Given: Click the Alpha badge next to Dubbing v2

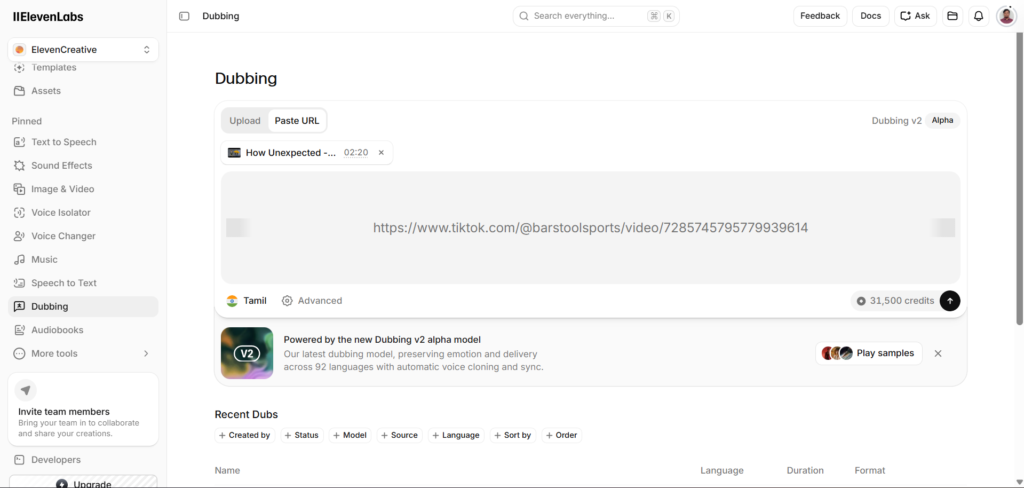Looking at the screenshot, I should pos(942,120).
